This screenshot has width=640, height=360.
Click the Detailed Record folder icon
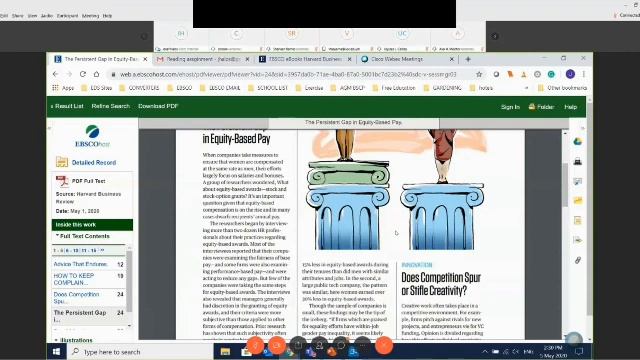click(x=62, y=162)
